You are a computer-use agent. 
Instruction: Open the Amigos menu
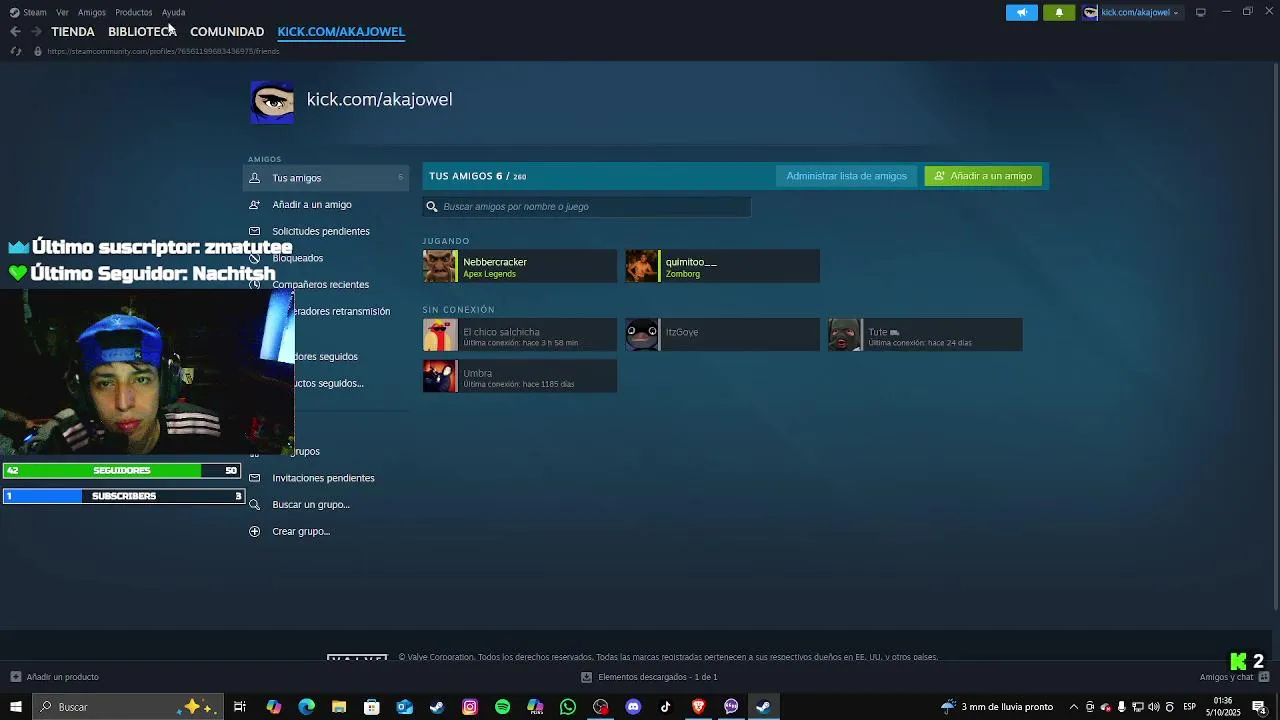coord(92,12)
